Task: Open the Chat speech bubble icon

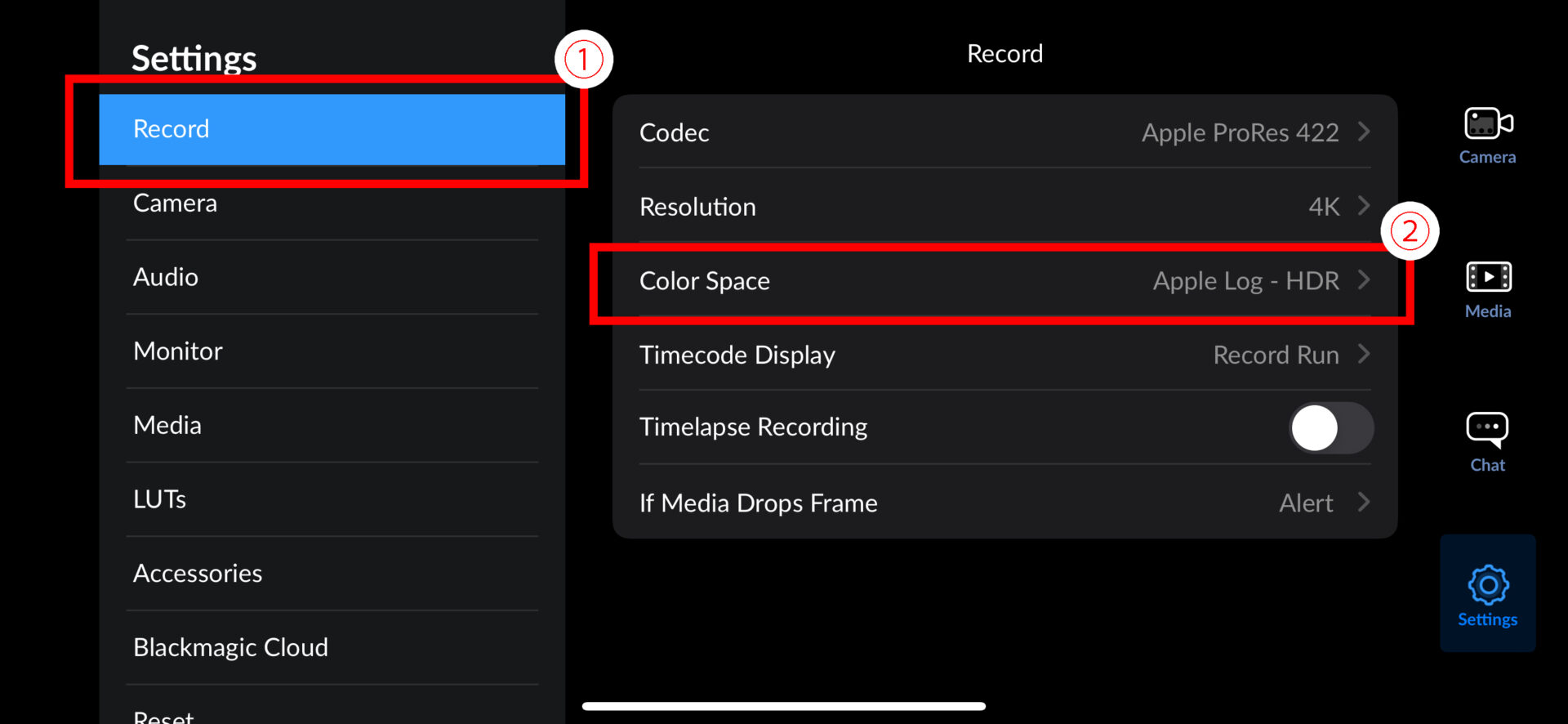Action: coord(1487,430)
